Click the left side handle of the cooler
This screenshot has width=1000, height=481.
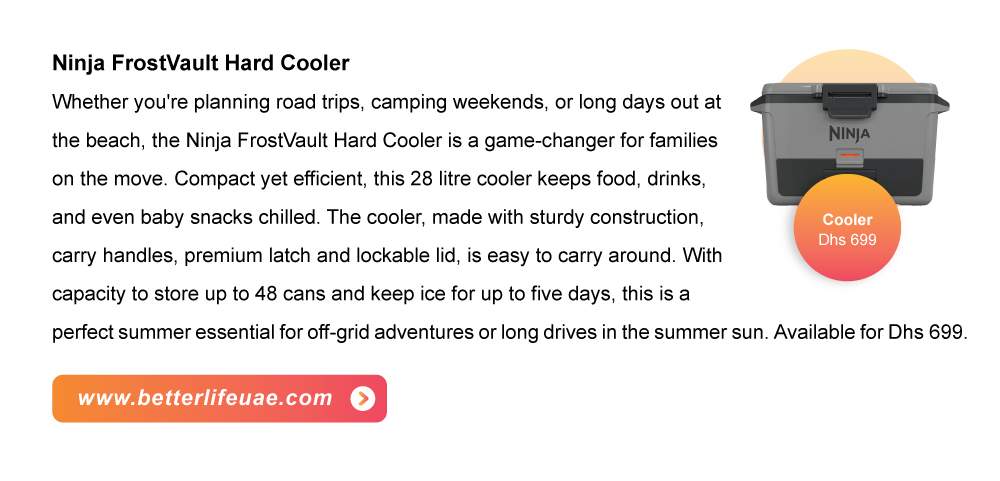pyautogui.click(x=758, y=104)
